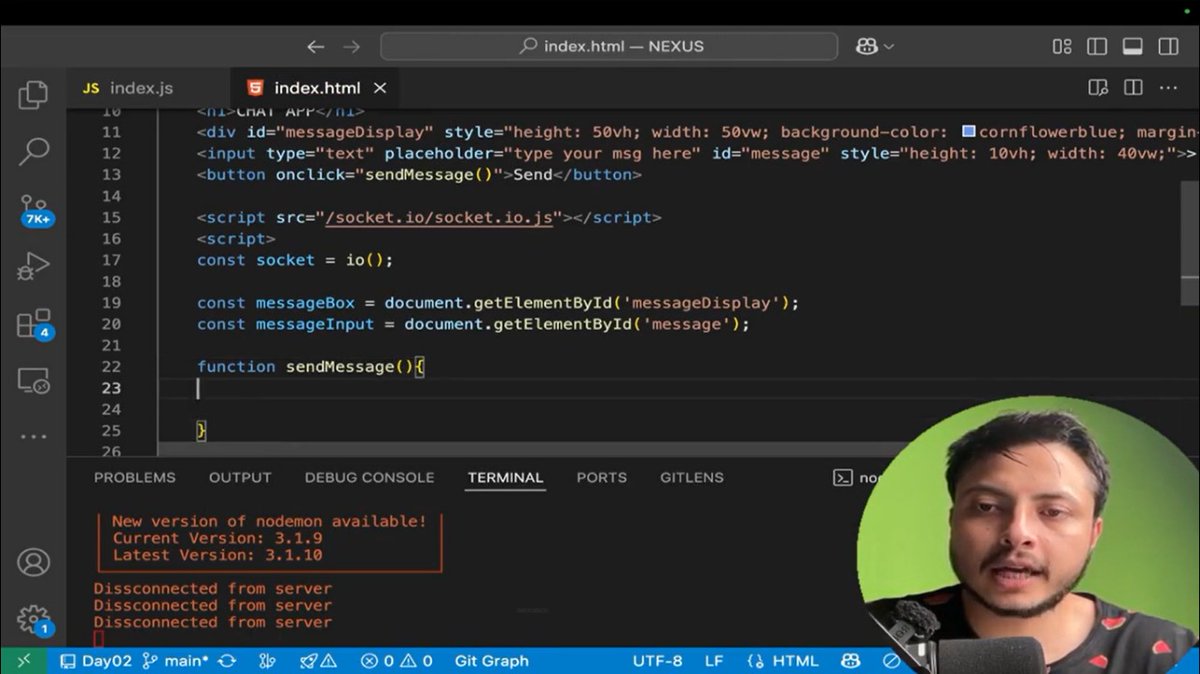Open Source Control showing 7K+ pending changes
Image resolution: width=1200 pixels, height=674 pixels.
click(x=33, y=207)
